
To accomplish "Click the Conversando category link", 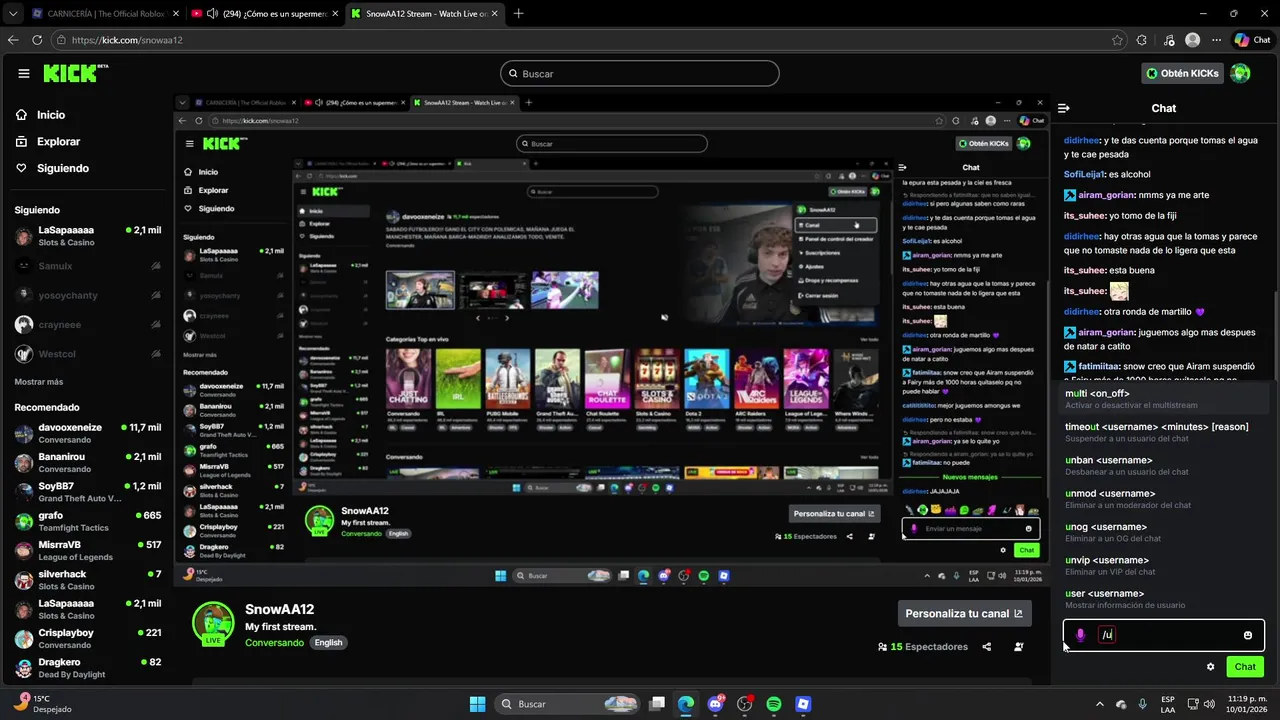I will pyautogui.click(x=274, y=642).
